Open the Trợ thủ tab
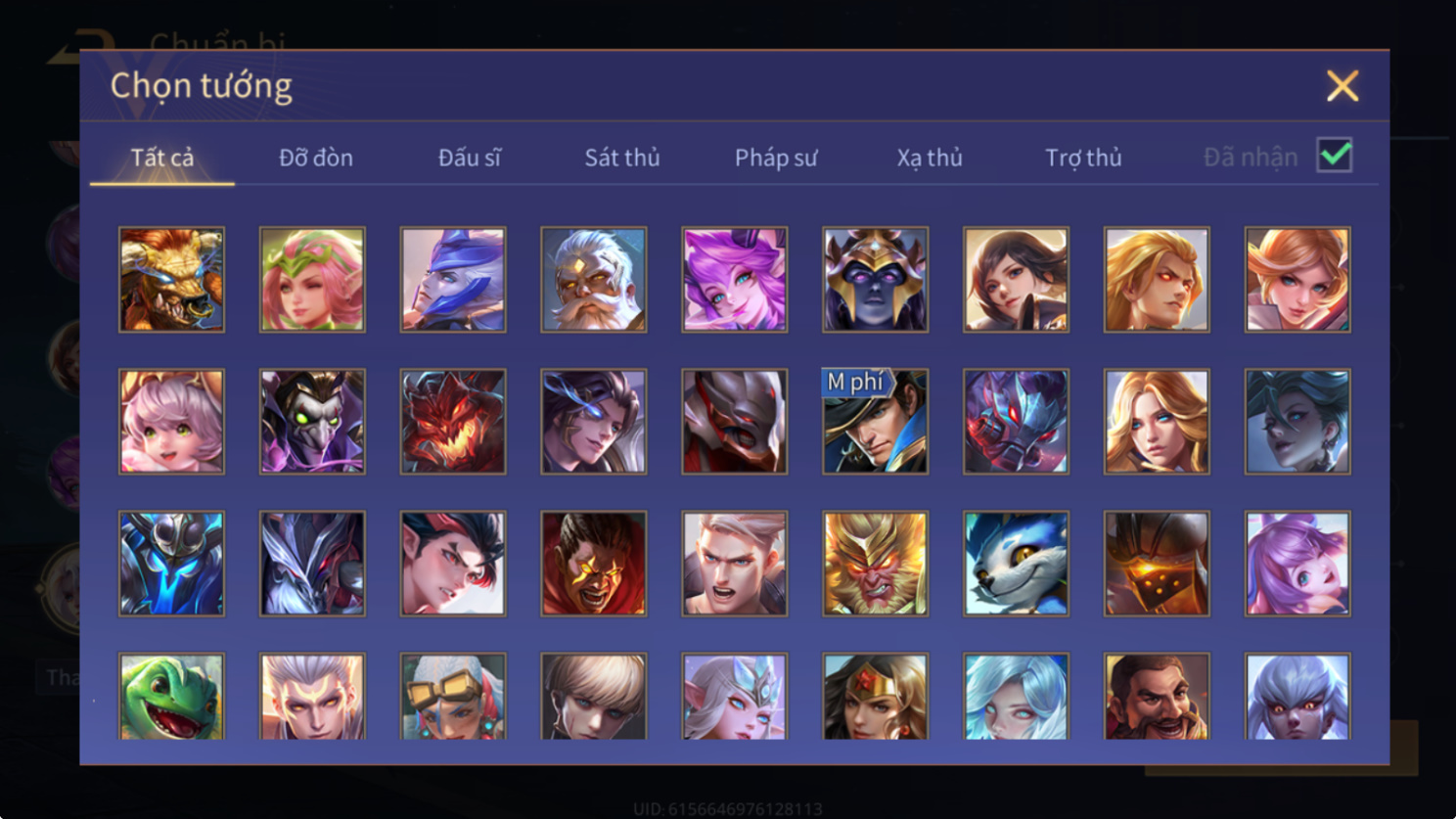 coord(1083,158)
